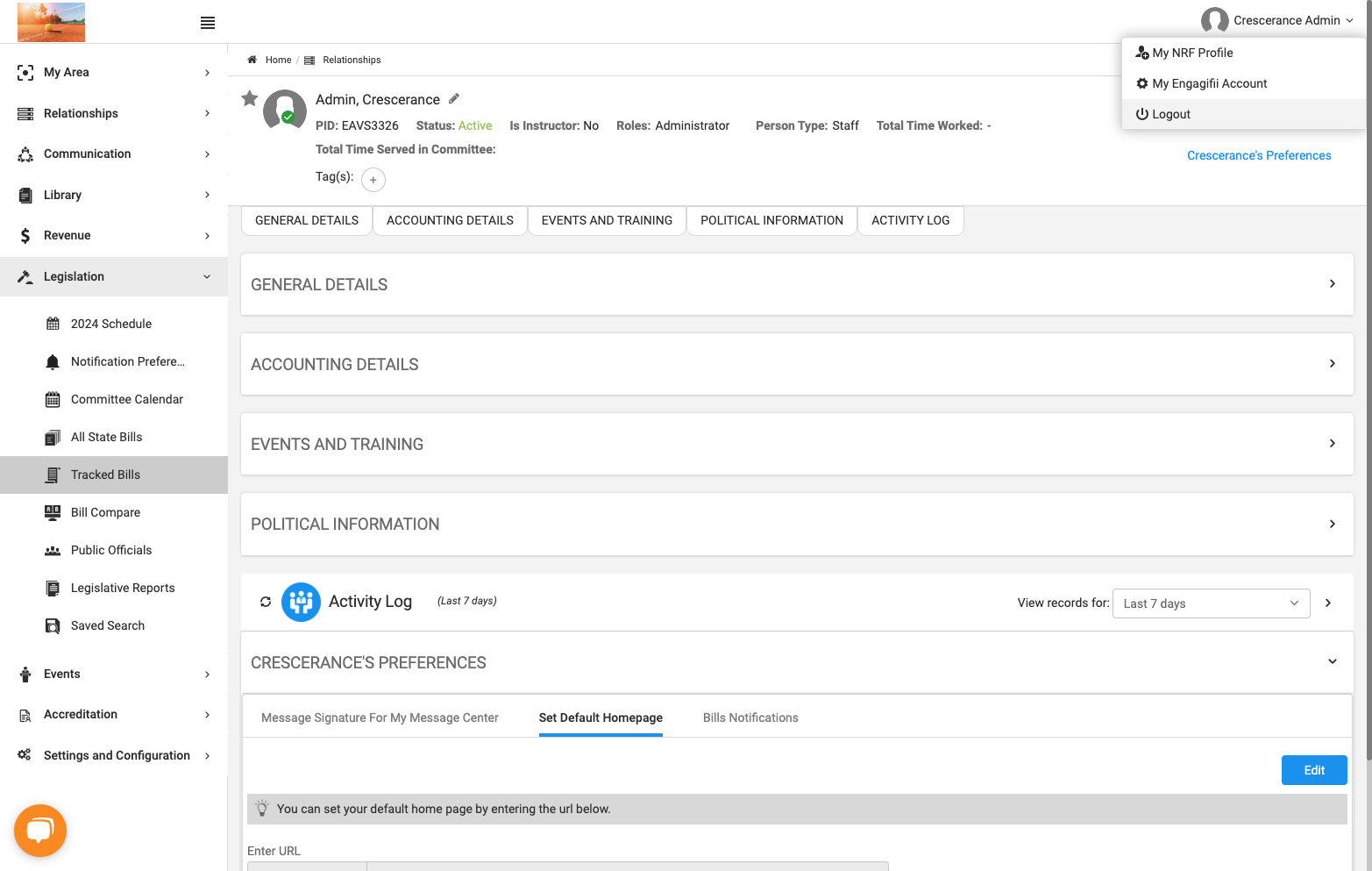The image size is (1372, 871).
Task: Expand the My Area sidebar menu
Action: pyautogui.click(x=114, y=72)
